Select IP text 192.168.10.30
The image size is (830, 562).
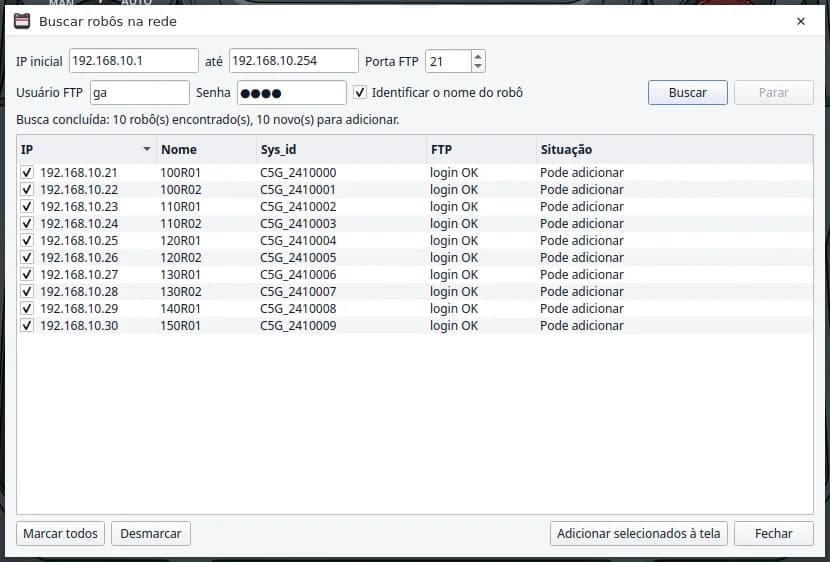coord(79,325)
